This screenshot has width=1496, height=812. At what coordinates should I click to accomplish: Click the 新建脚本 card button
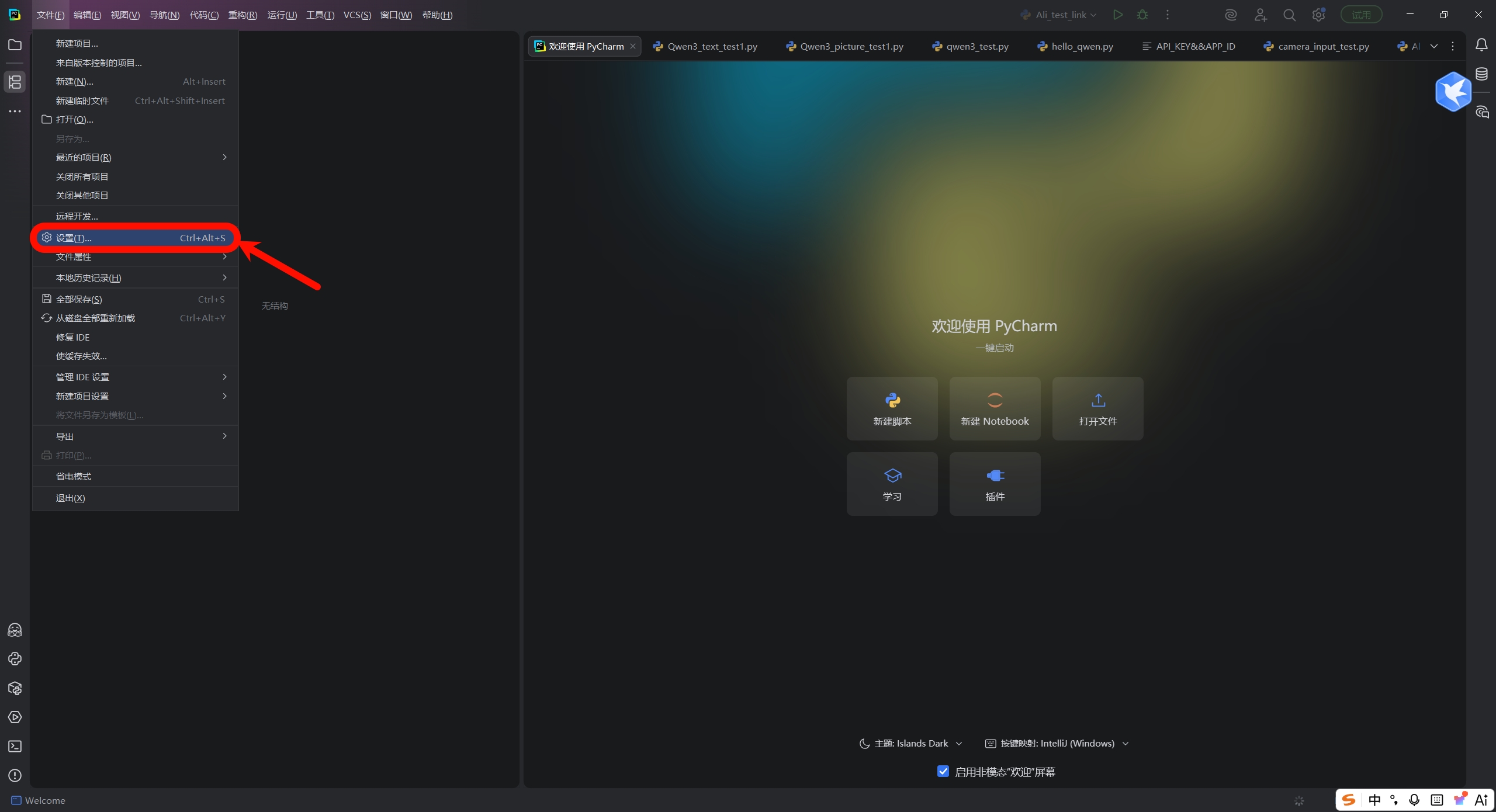pos(892,408)
